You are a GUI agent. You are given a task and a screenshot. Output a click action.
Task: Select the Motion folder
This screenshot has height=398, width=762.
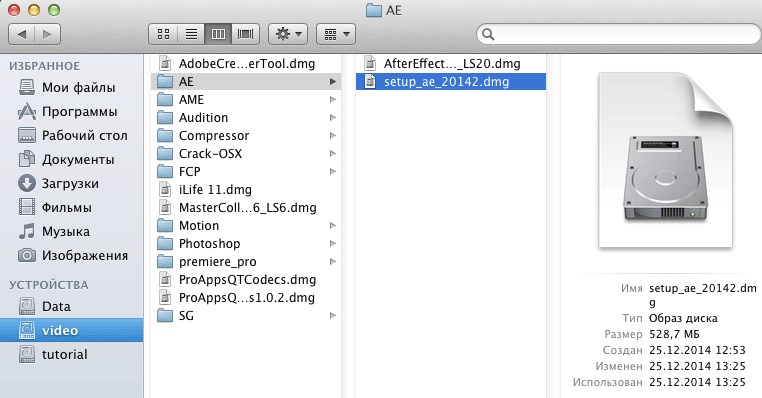click(x=246, y=225)
